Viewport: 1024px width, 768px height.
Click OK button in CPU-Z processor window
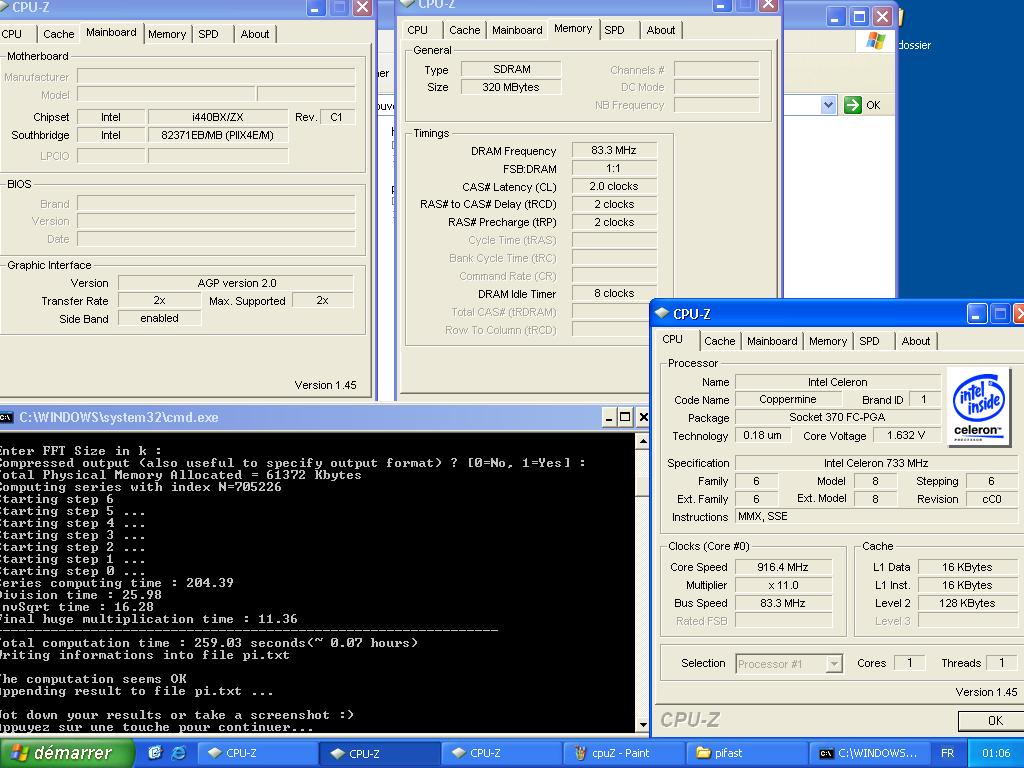(991, 720)
